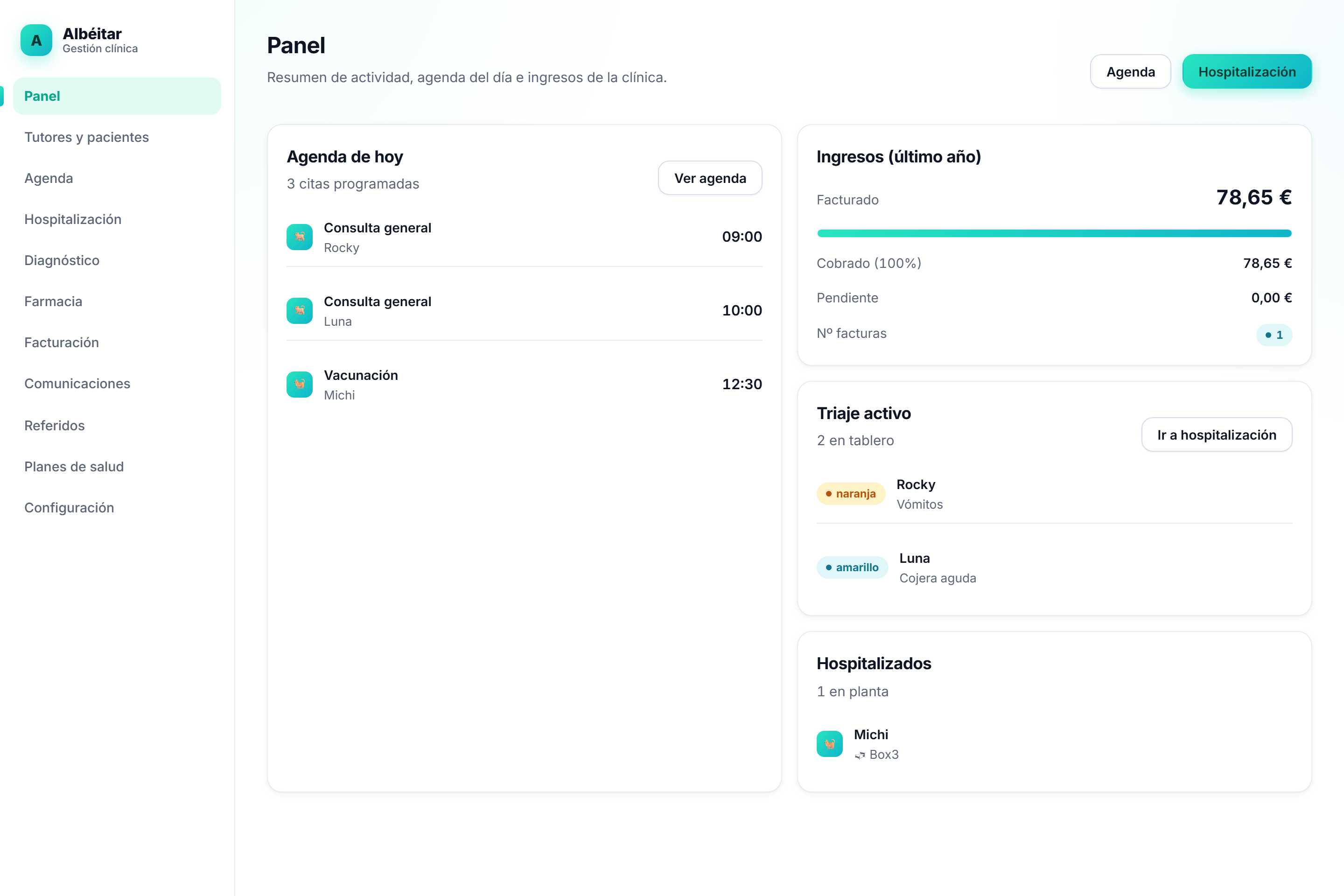Open the Vacunación 12:30 appointment row
The height and width of the screenshot is (896, 1344).
click(525, 385)
